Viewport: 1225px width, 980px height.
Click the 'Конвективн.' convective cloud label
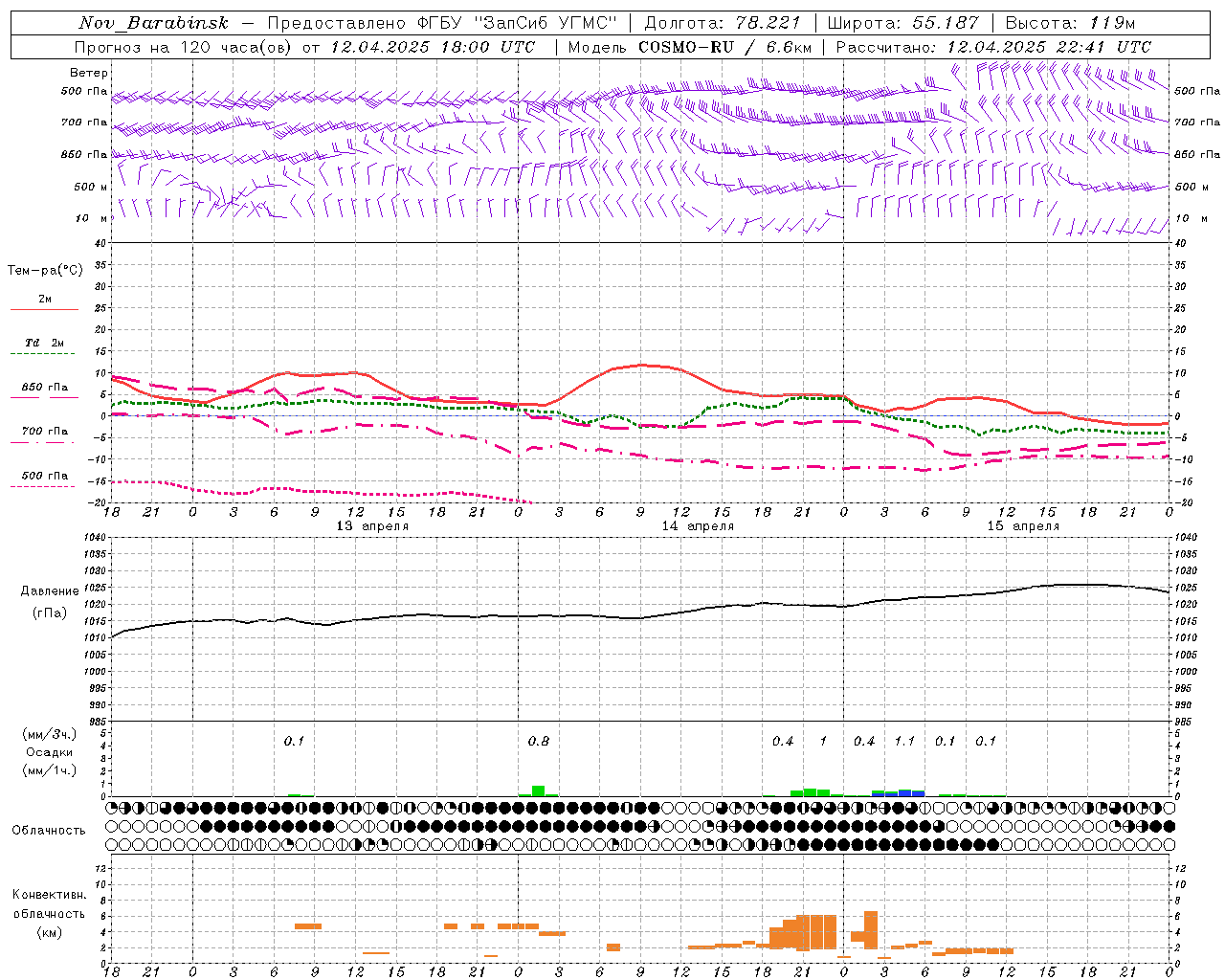tap(49, 895)
